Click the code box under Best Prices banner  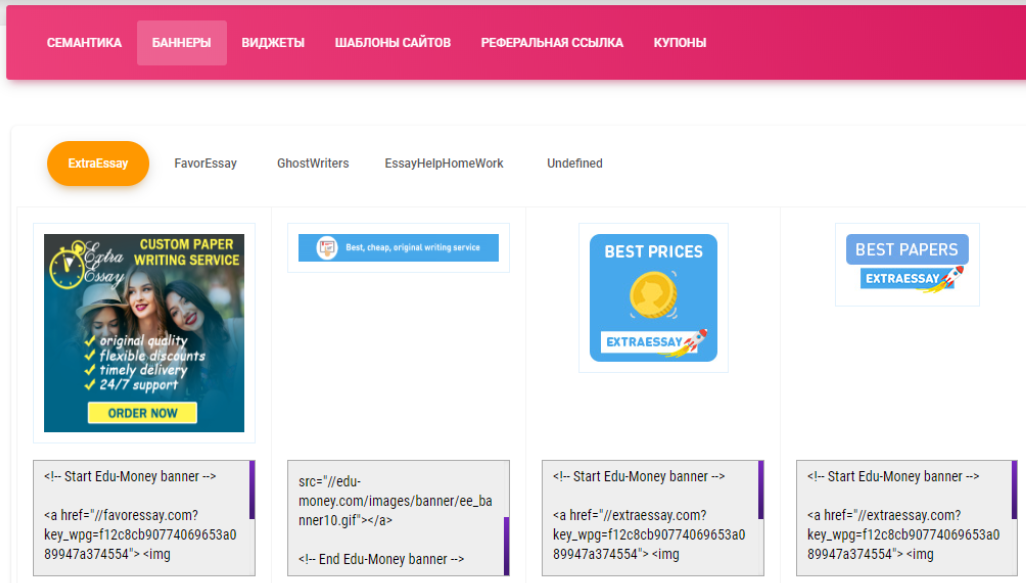(653, 518)
